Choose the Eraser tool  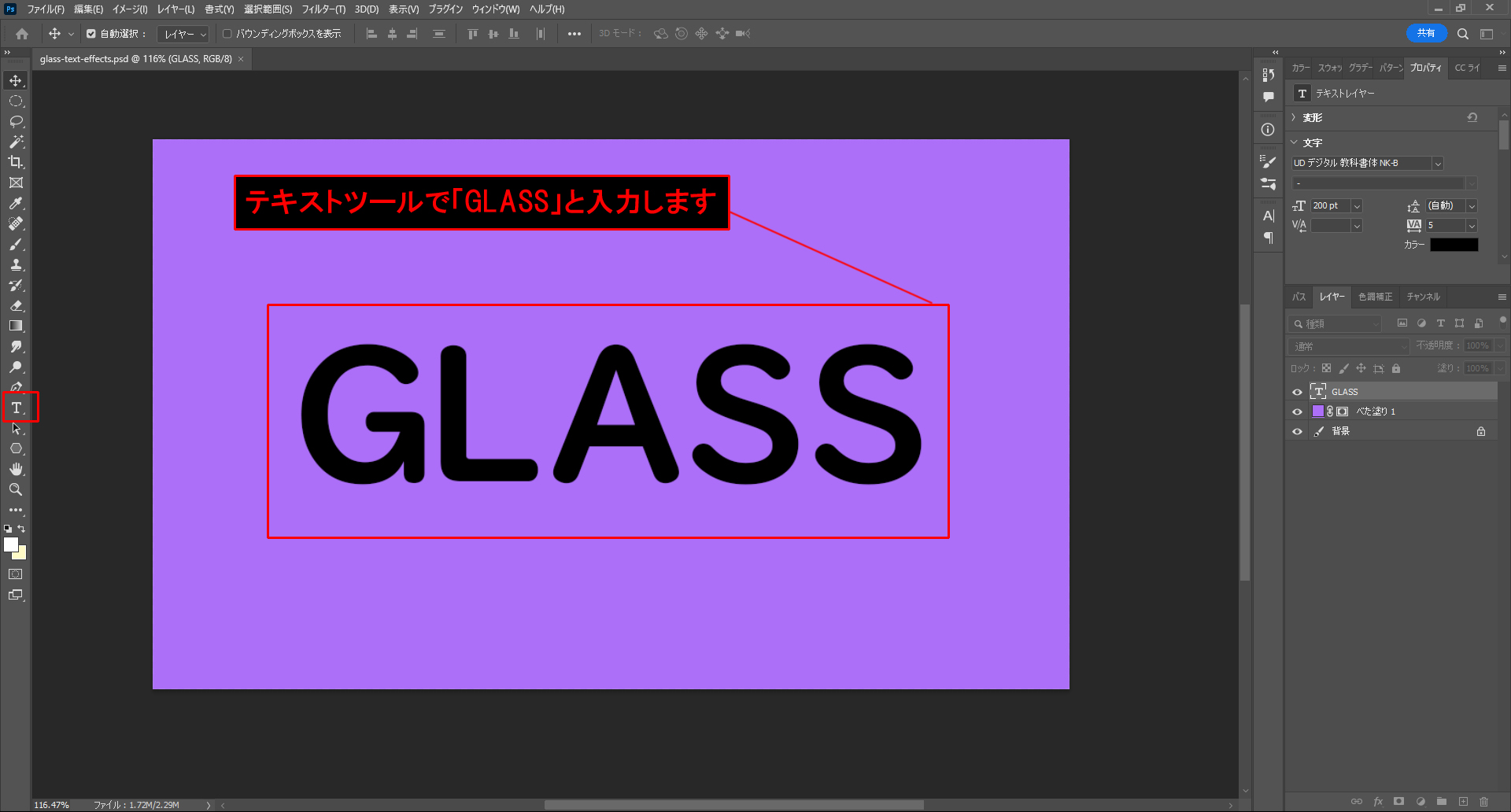click(x=16, y=305)
